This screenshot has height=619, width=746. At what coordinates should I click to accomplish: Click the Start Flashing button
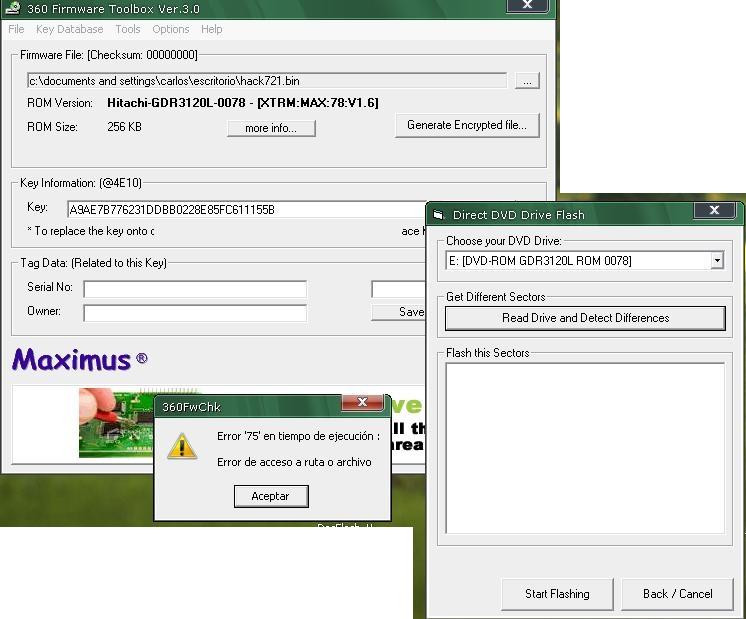click(557, 594)
